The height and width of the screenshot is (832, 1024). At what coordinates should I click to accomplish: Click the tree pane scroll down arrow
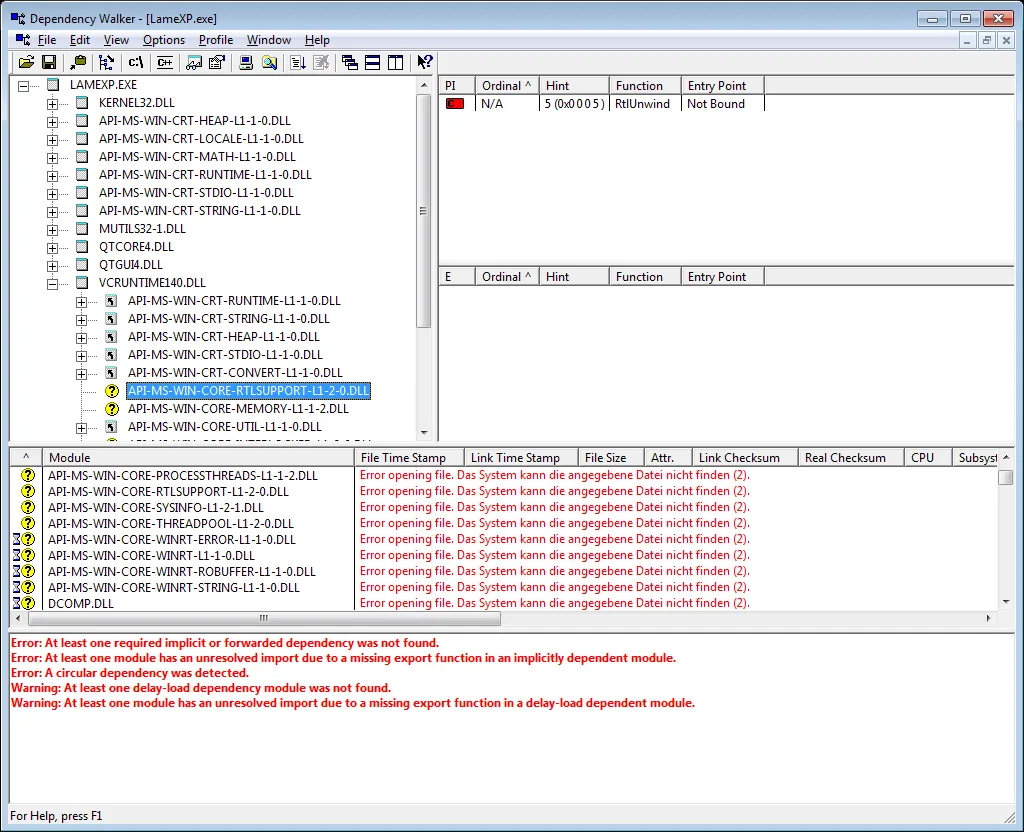point(424,432)
